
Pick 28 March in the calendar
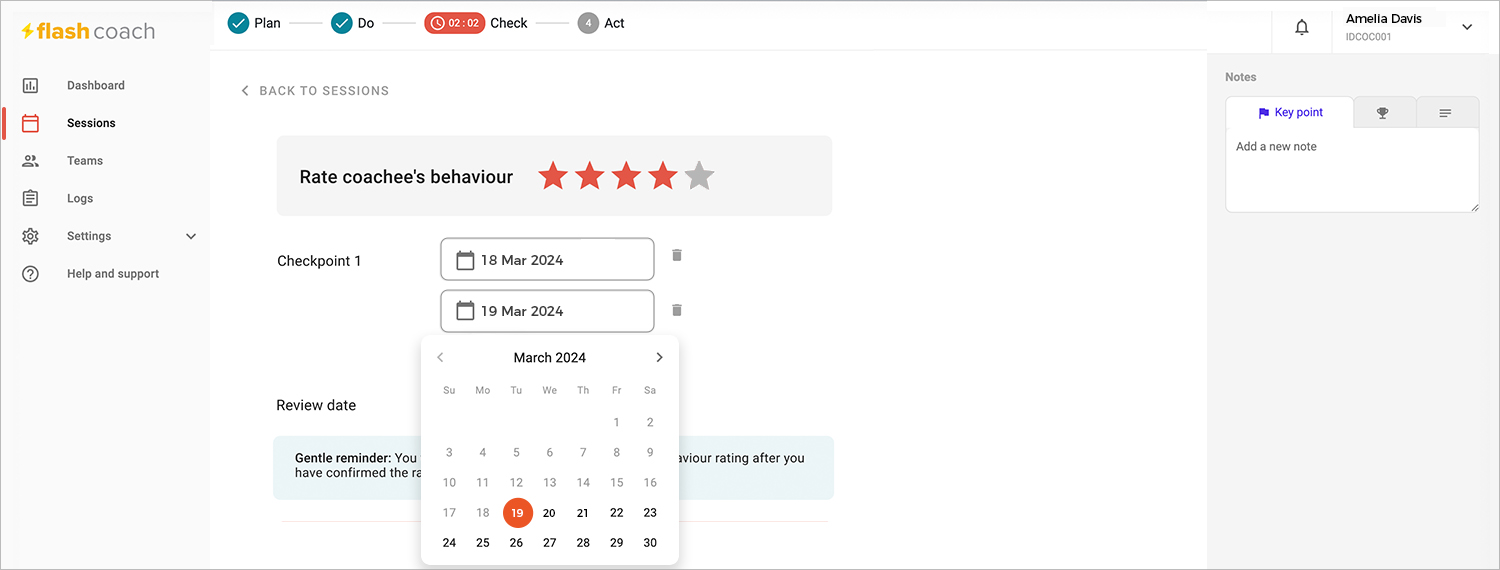click(x=583, y=543)
